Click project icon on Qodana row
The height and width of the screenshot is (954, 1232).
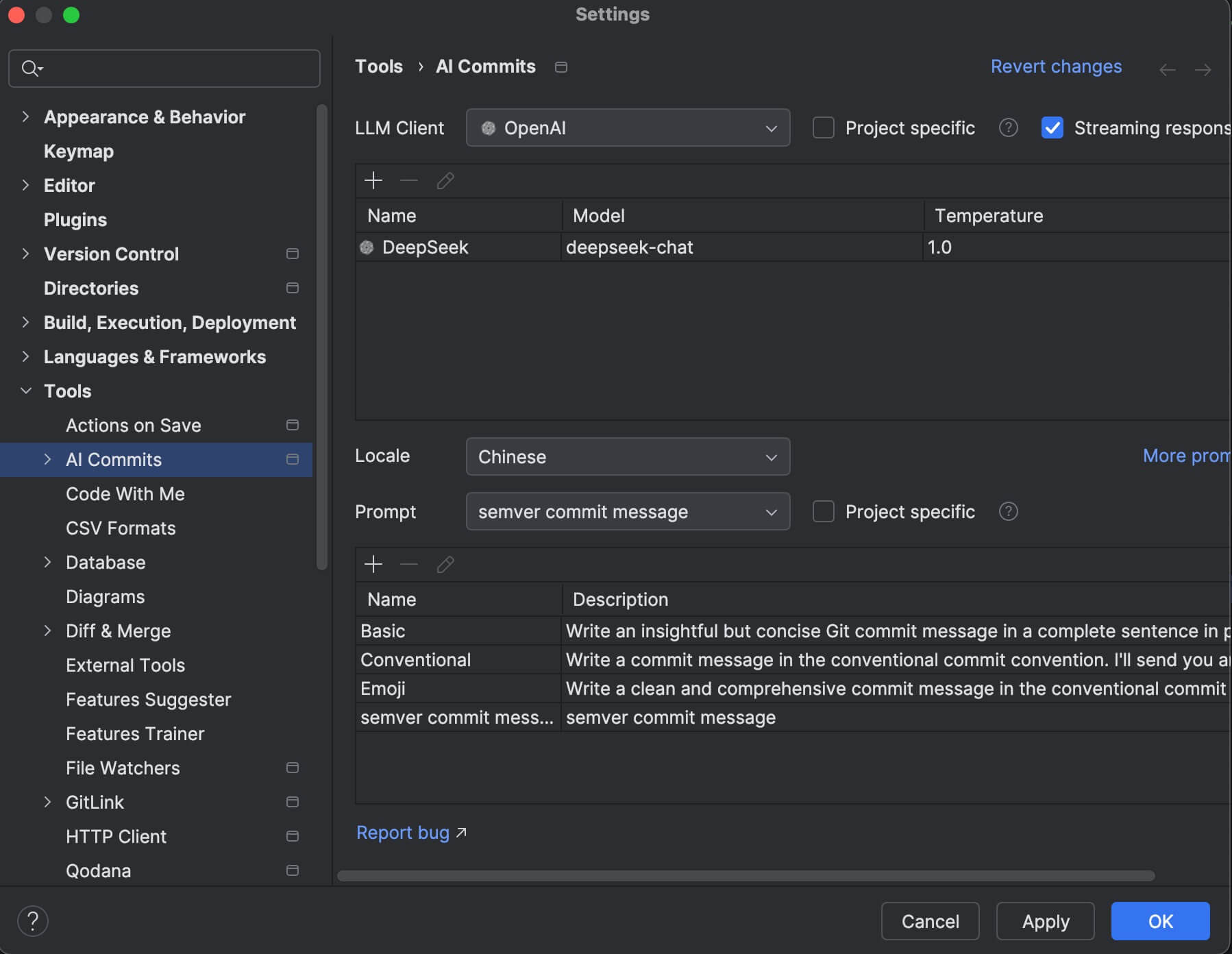pyautogui.click(x=293, y=870)
